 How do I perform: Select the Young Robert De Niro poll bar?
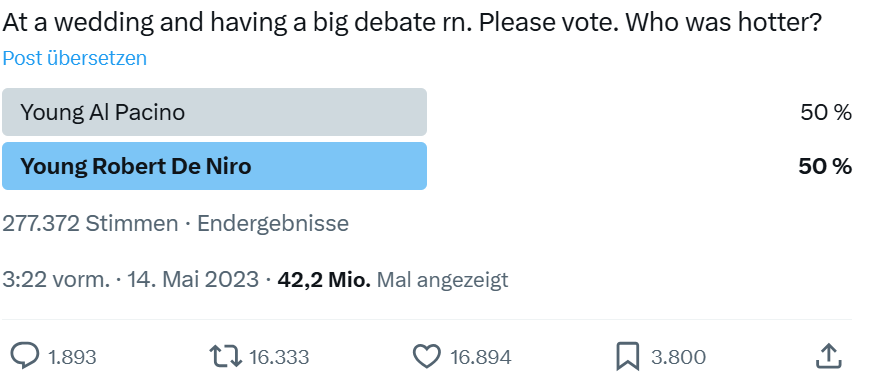point(215,166)
